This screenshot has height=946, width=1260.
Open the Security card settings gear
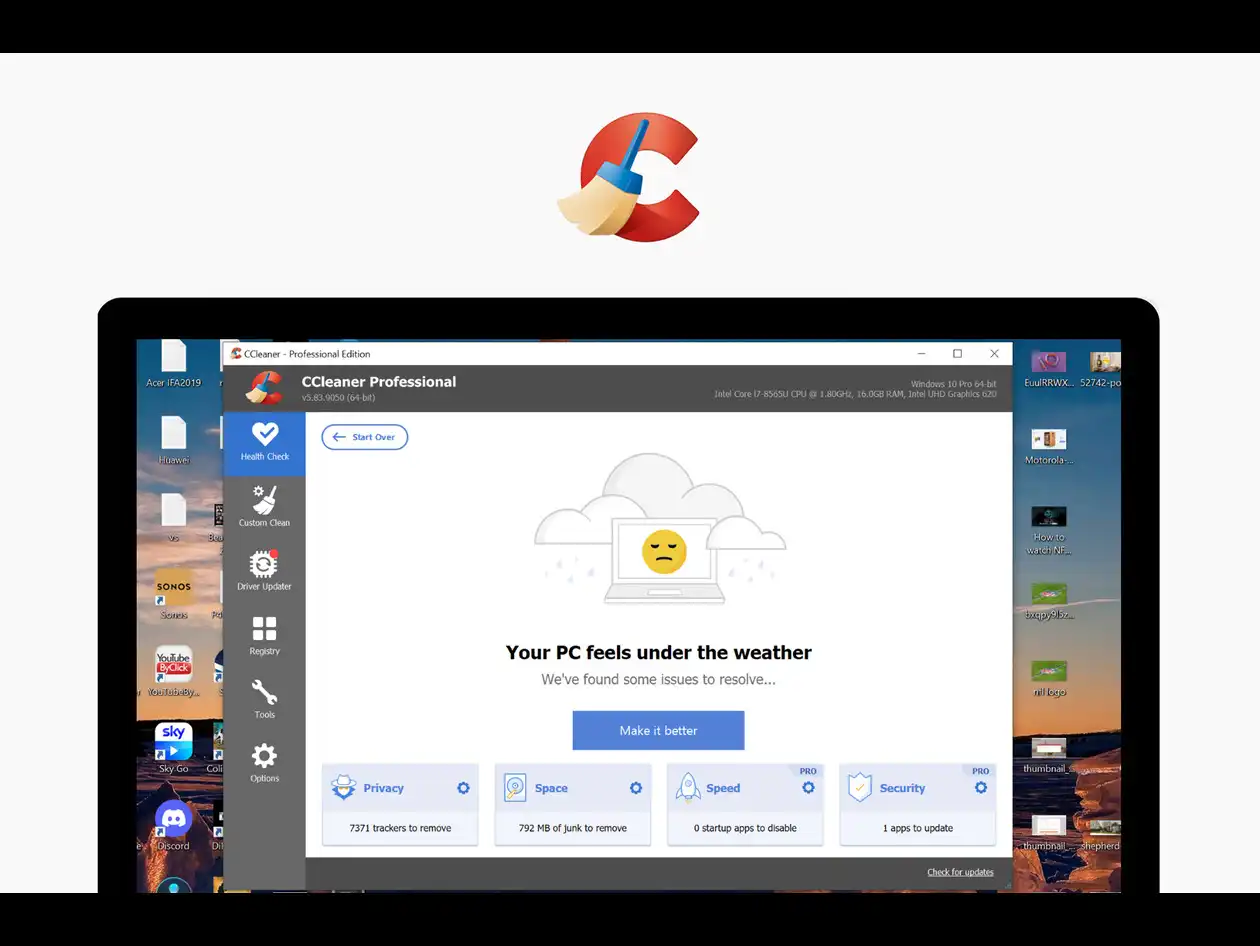[x=981, y=788]
